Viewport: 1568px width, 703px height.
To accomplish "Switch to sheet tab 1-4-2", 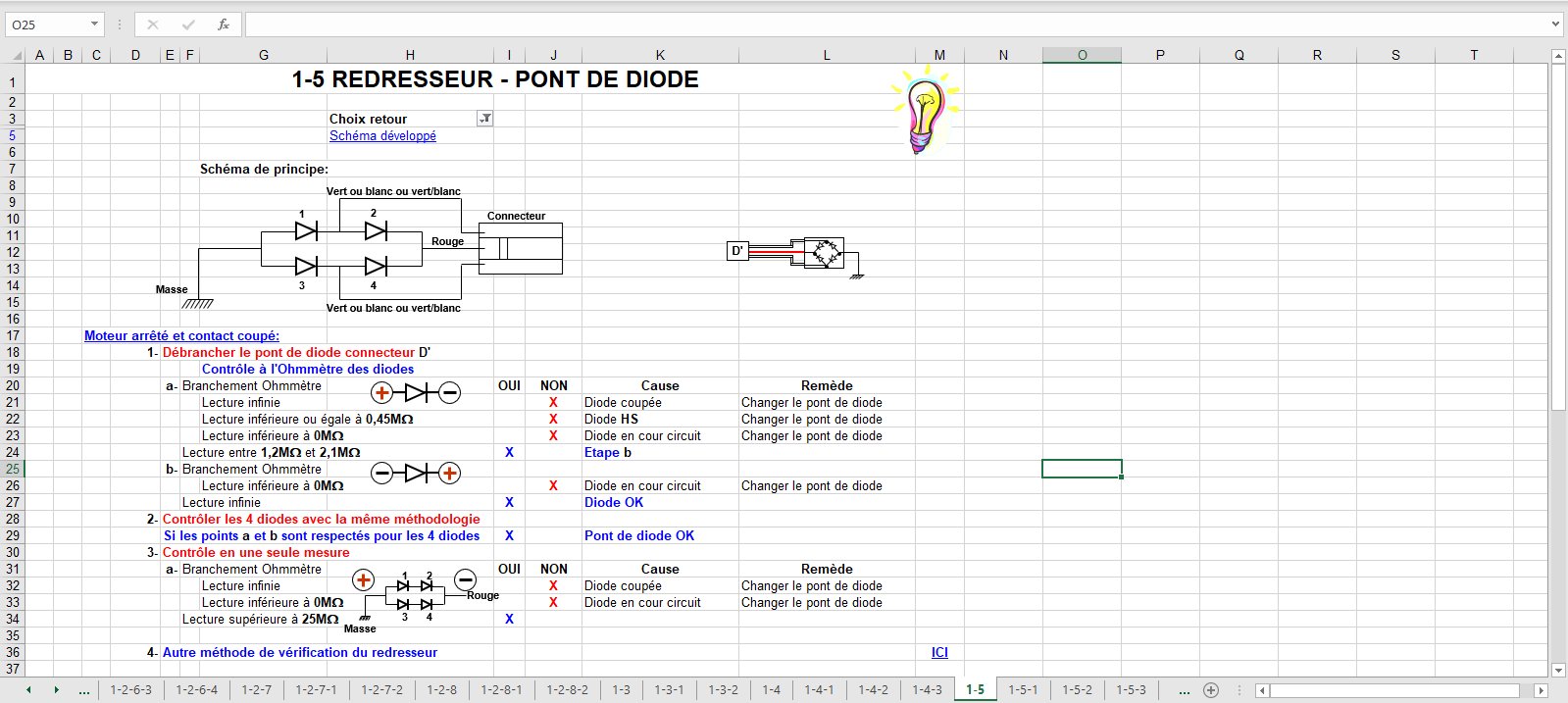I will click(x=874, y=690).
